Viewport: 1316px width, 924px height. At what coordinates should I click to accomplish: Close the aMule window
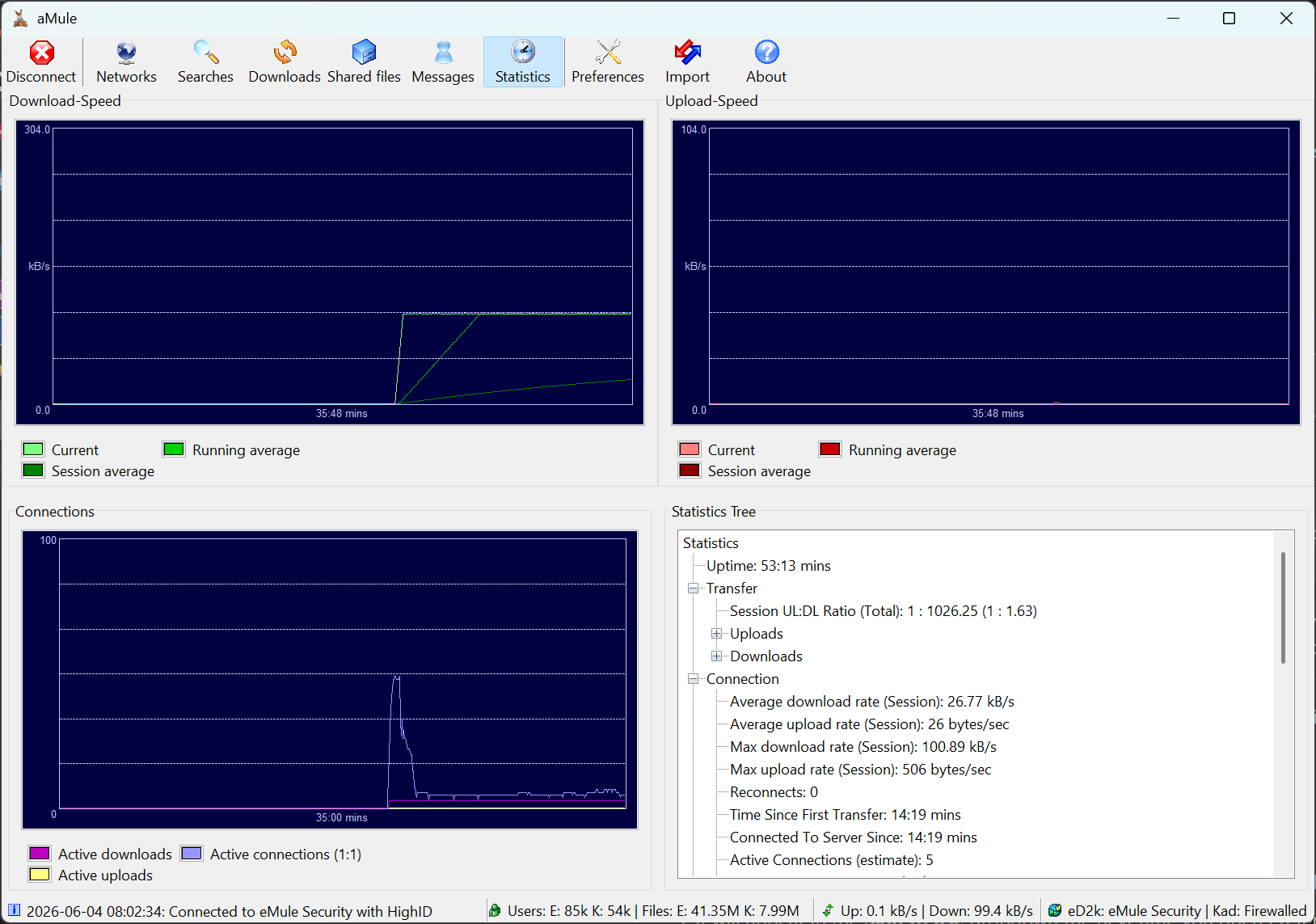point(1285,18)
